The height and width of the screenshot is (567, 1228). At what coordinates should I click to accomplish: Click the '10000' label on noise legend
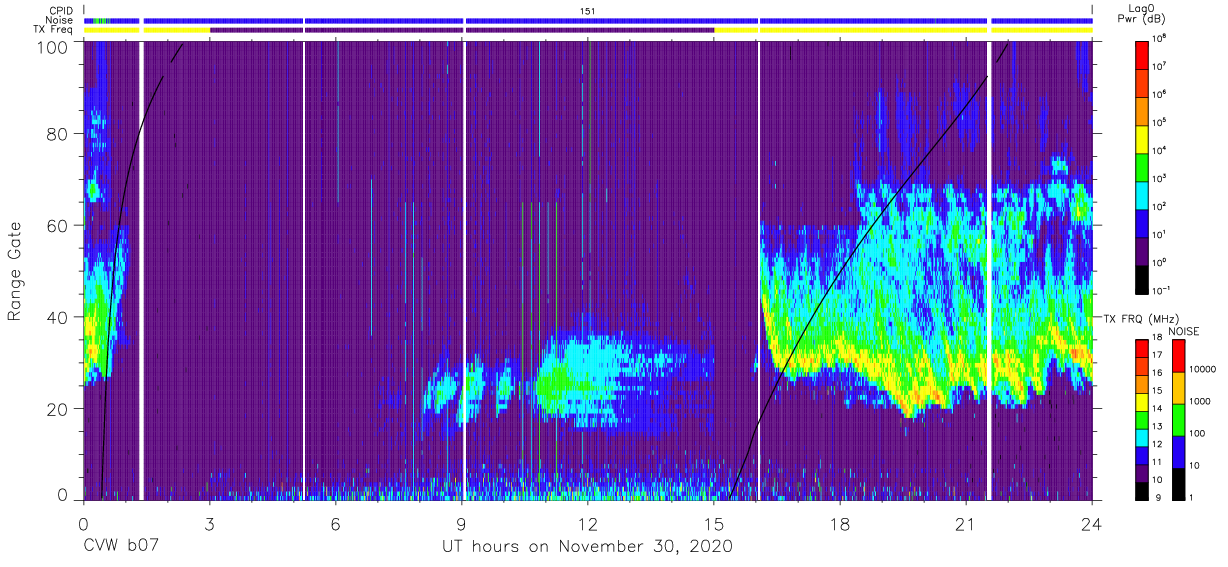(x=1201, y=370)
